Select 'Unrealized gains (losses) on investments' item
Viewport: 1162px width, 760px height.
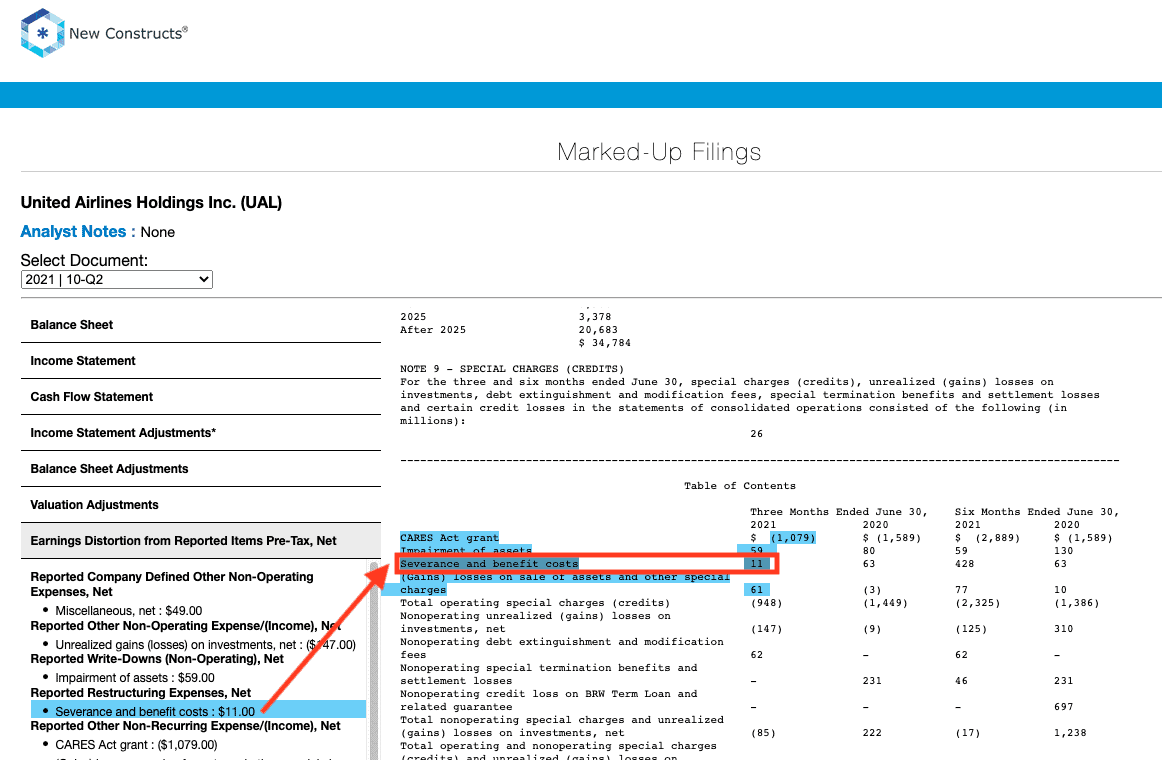tap(205, 645)
